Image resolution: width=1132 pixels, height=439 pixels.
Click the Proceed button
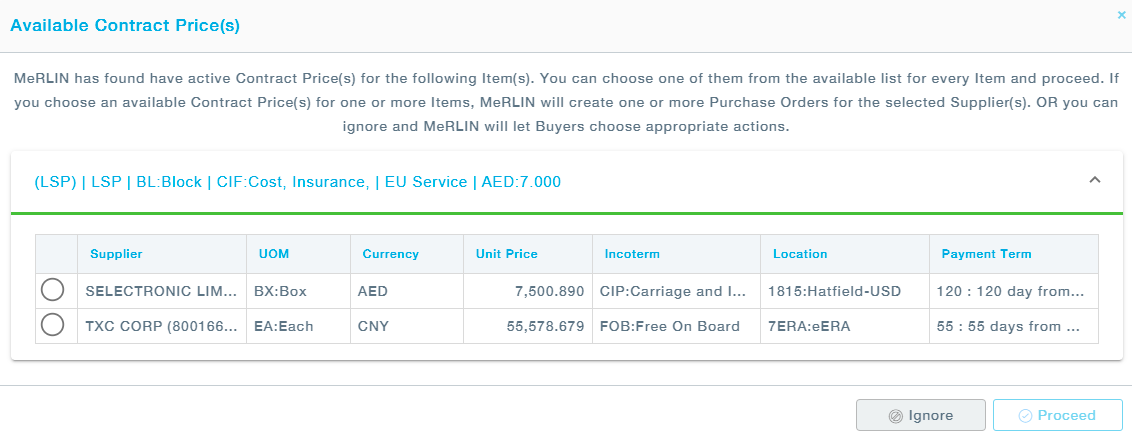pos(1057,415)
